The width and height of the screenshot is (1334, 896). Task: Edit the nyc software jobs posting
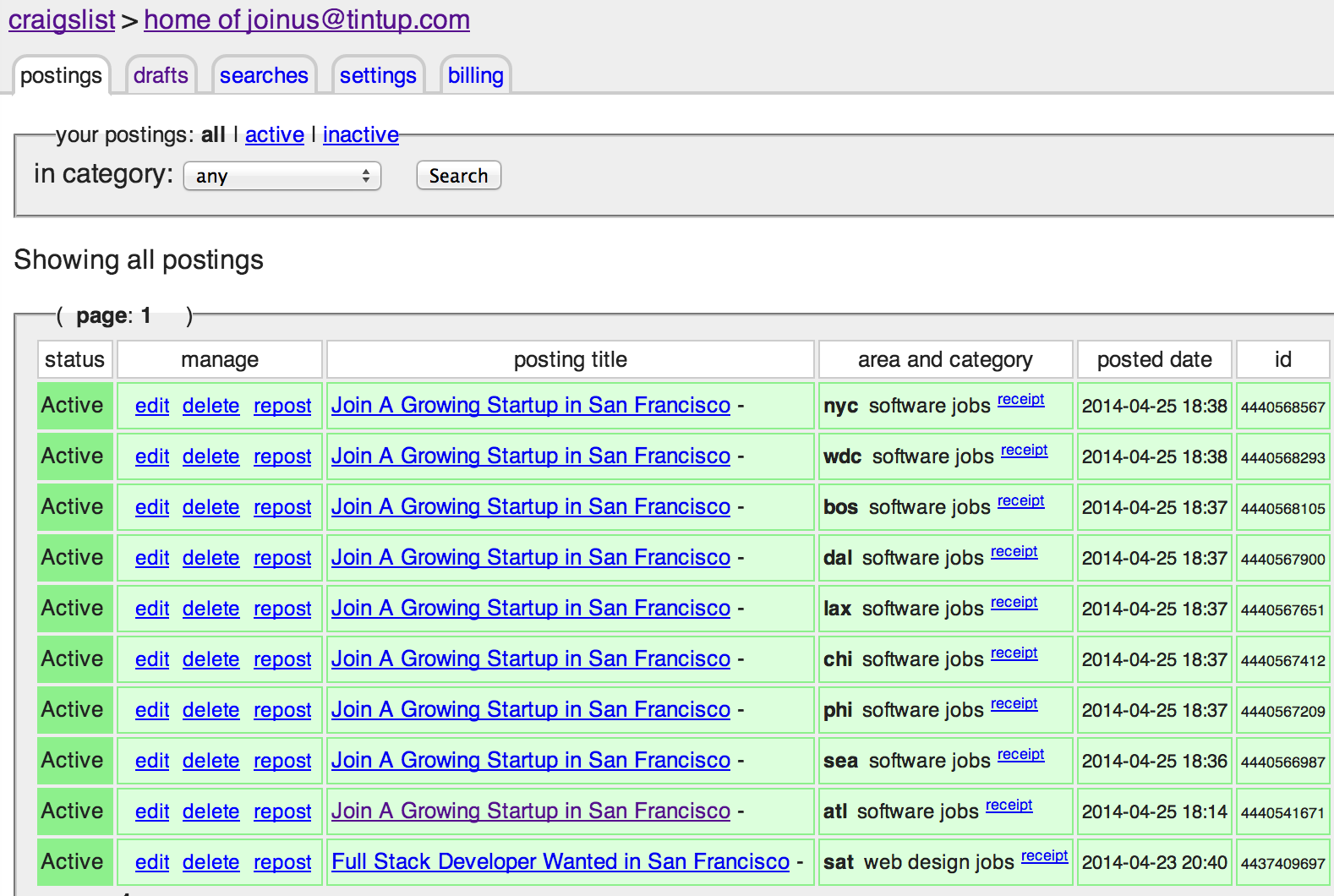(x=152, y=406)
